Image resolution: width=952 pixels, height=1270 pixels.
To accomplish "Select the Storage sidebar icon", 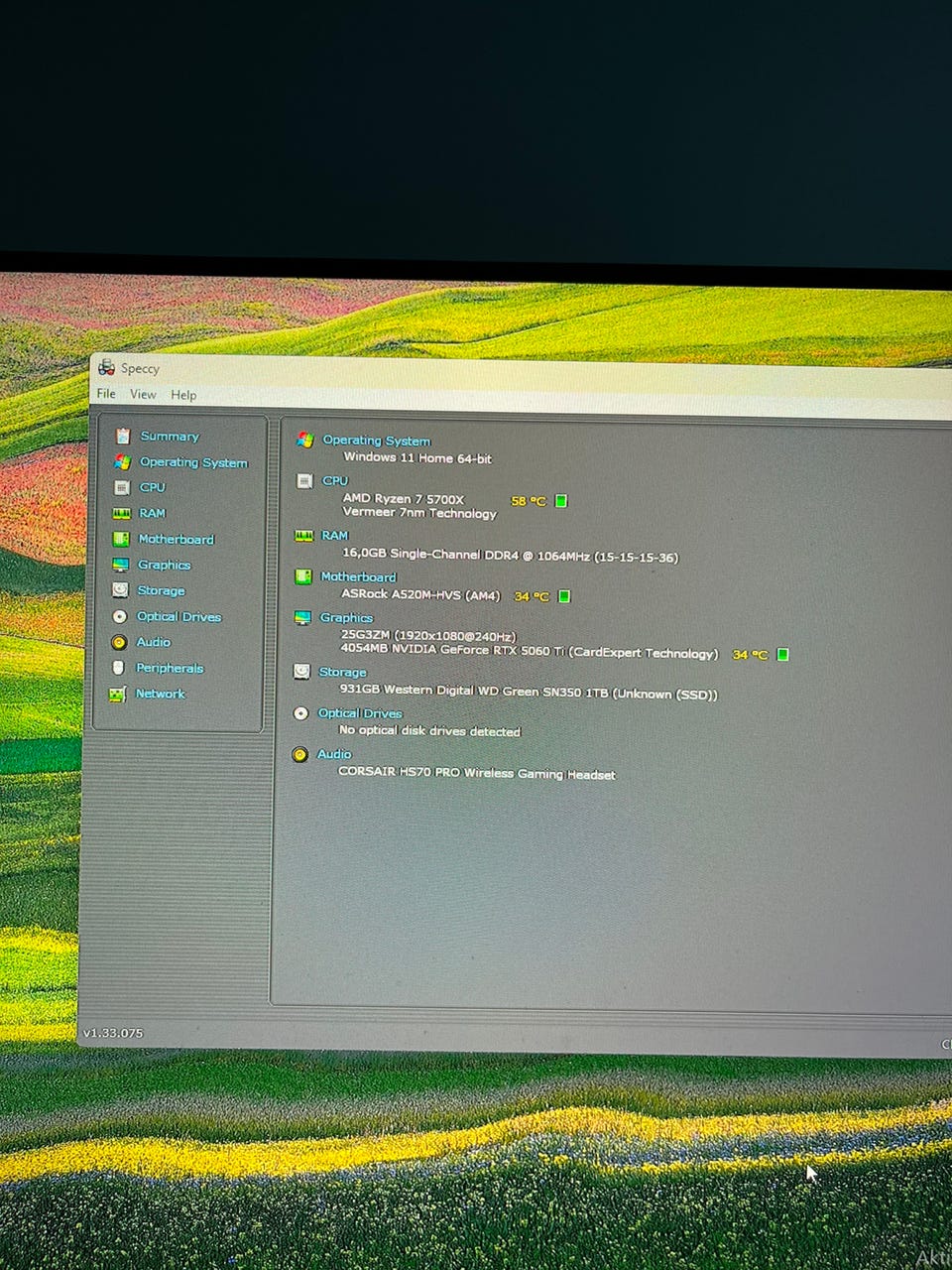I will (120, 590).
